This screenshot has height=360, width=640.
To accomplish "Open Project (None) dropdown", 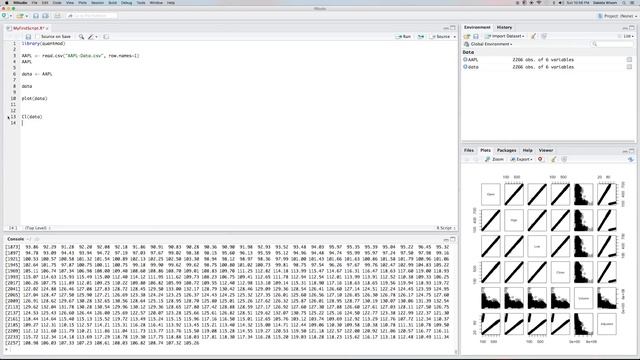I will [617, 16].
